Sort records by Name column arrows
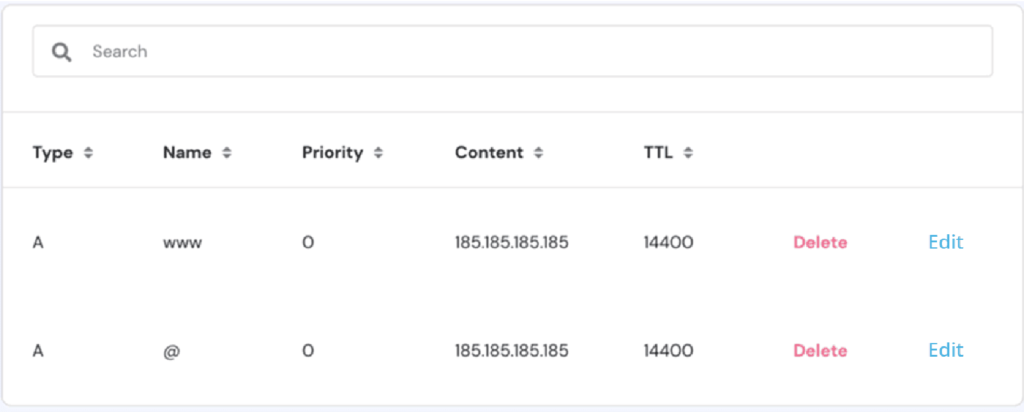The height and width of the screenshot is (412, 1024). coord(227,153)
